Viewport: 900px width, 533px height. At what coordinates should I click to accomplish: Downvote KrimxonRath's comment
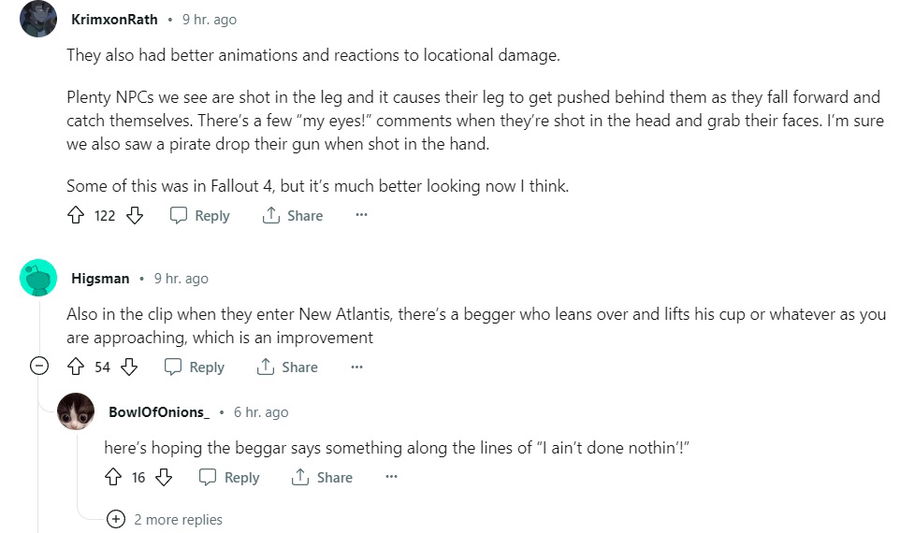(135, 215)
